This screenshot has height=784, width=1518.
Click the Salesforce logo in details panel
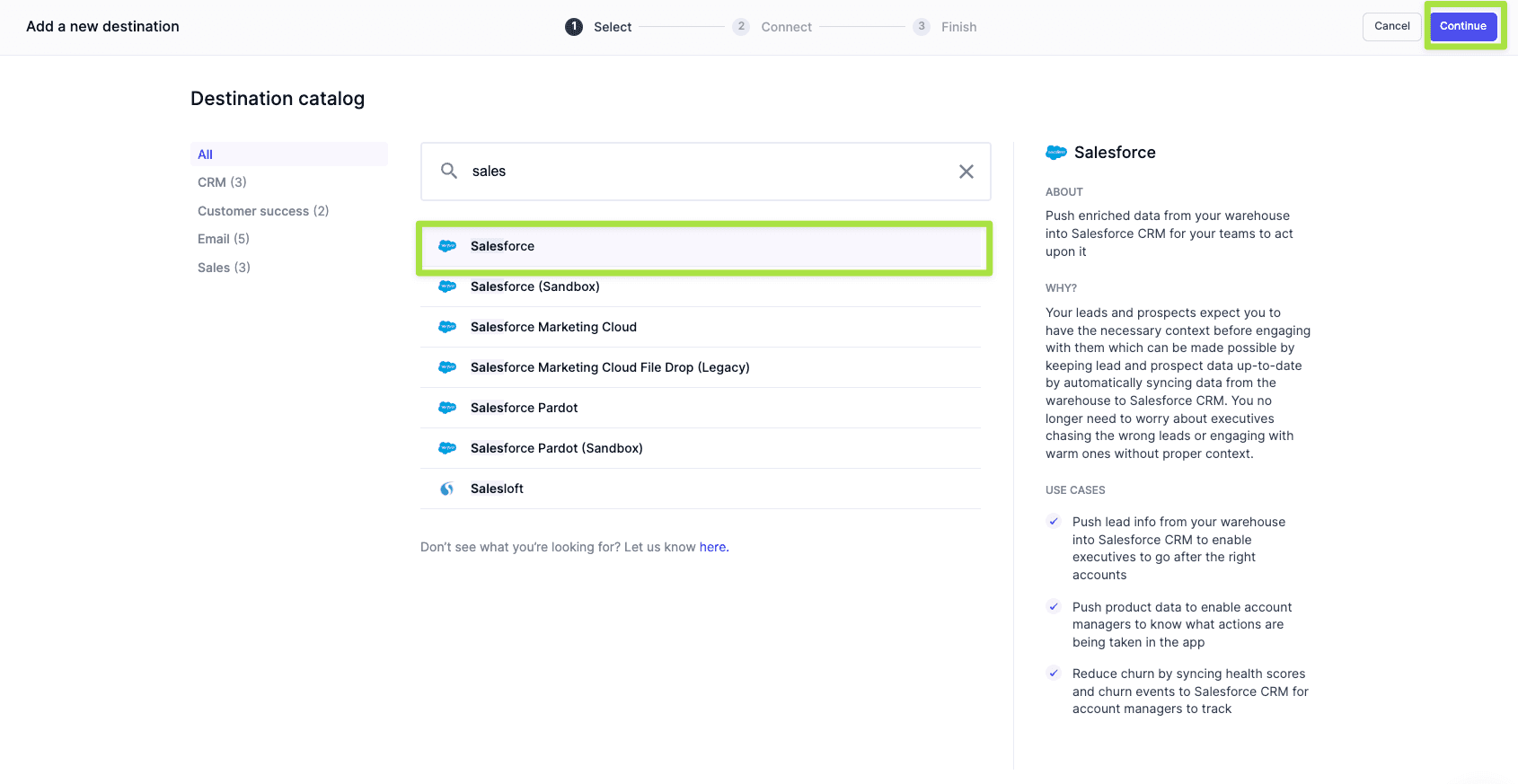click(x=1055, y=153)
